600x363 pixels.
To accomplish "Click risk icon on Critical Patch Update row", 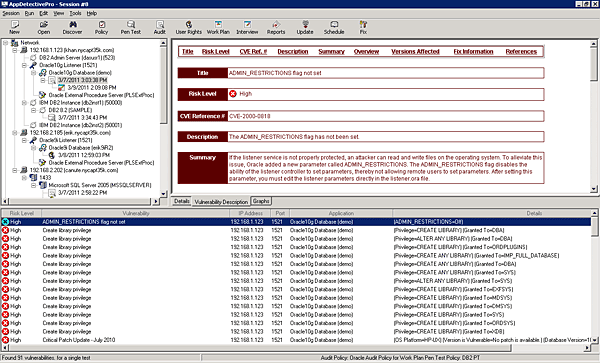I will click(x=5, y=340).
